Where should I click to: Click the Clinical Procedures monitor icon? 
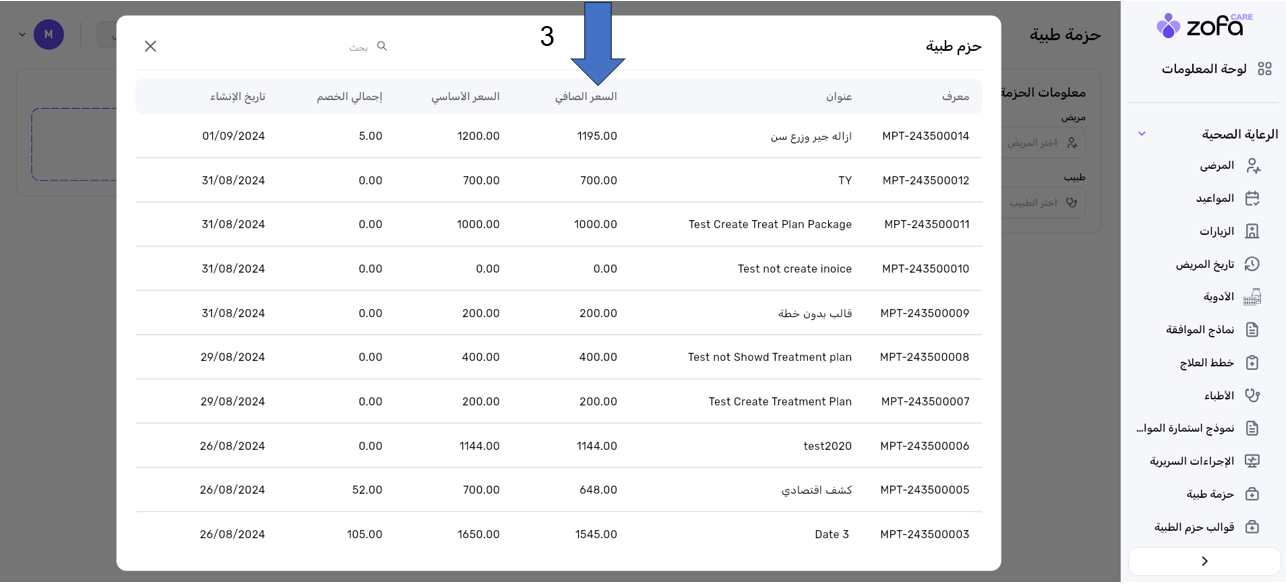click(1252, 461)
